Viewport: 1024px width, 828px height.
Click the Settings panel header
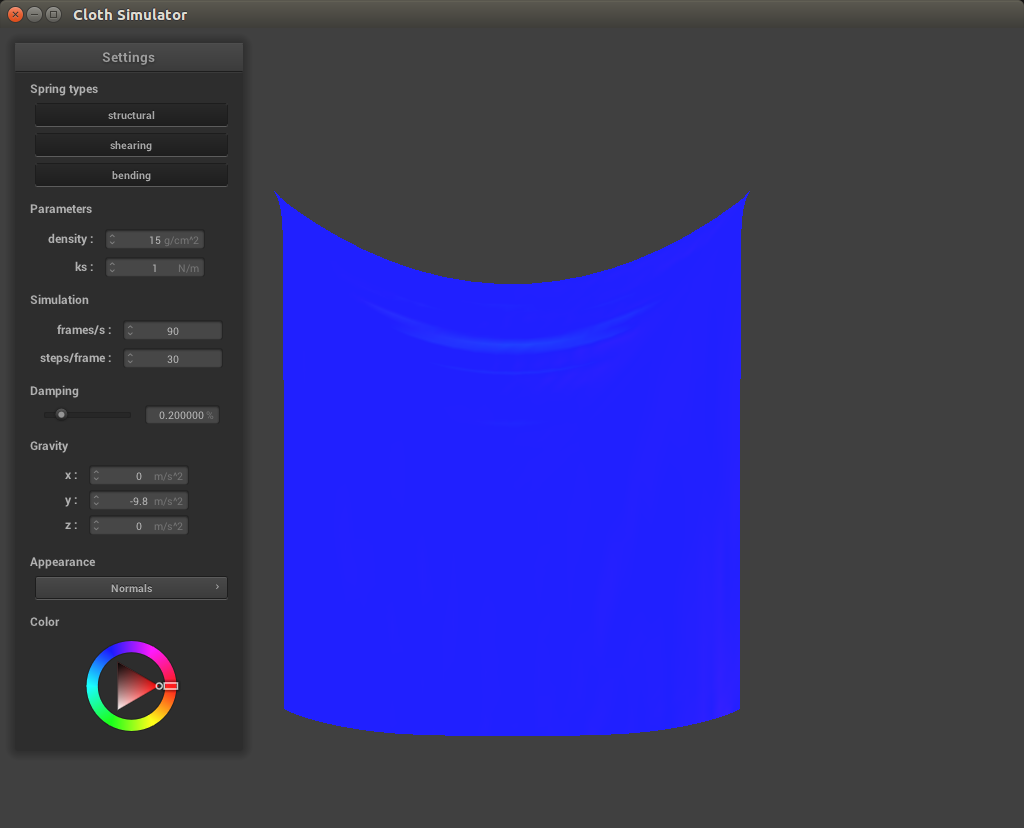[129, 57]
